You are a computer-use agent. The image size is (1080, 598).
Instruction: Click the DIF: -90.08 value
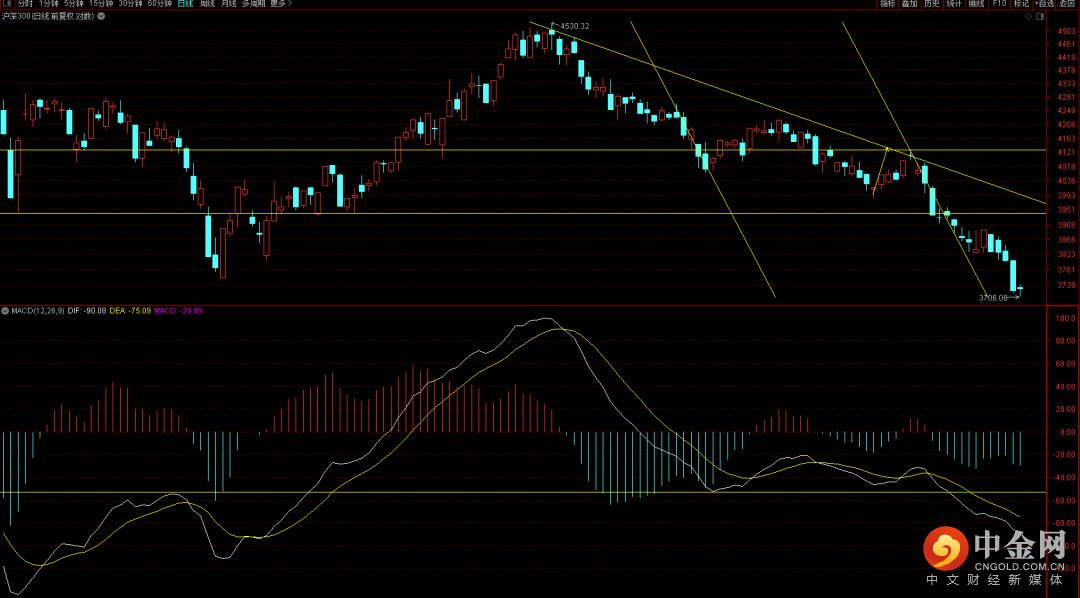tap(87, 311)
